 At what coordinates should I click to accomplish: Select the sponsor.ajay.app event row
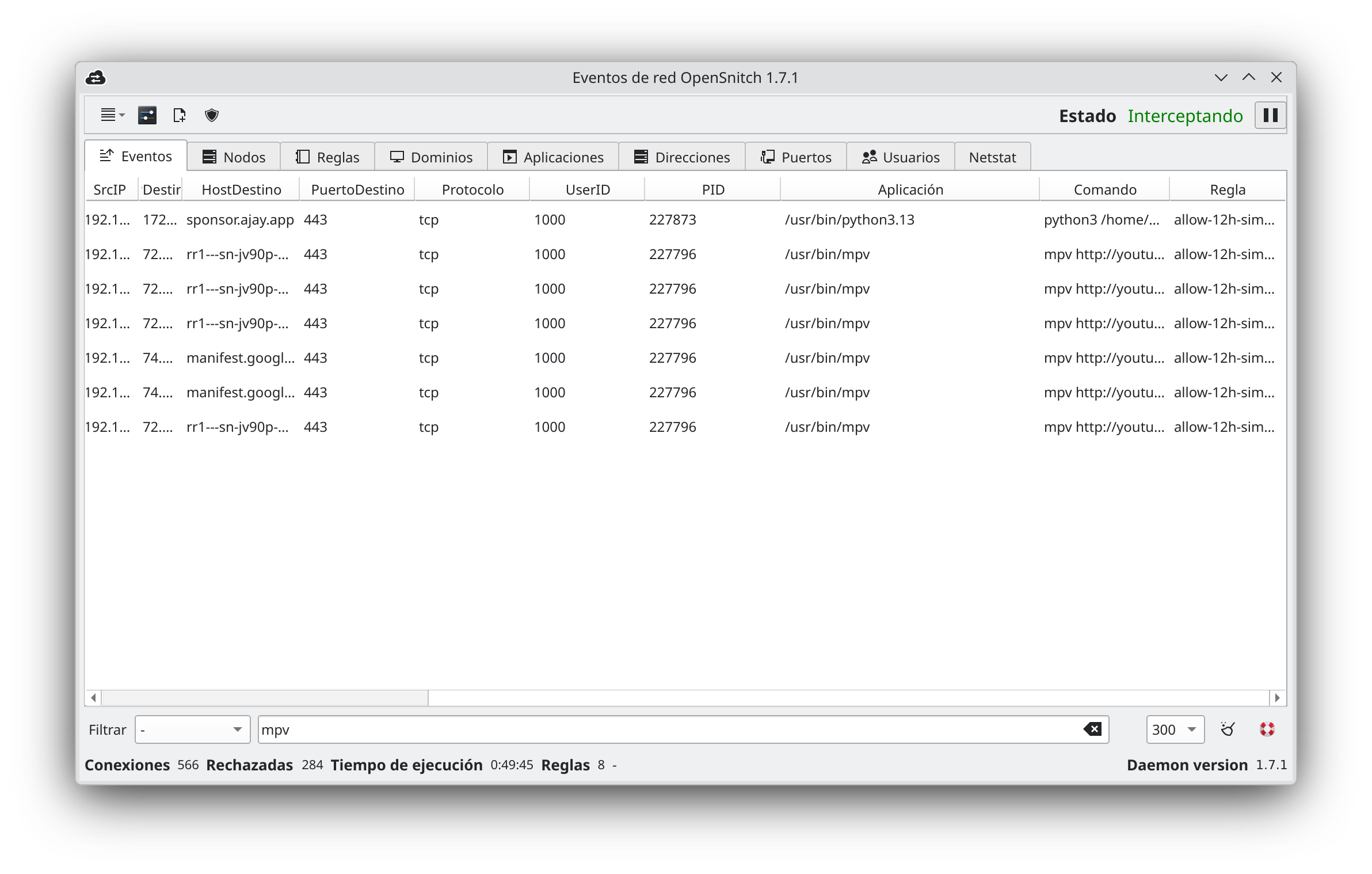[x=240, y=220]
